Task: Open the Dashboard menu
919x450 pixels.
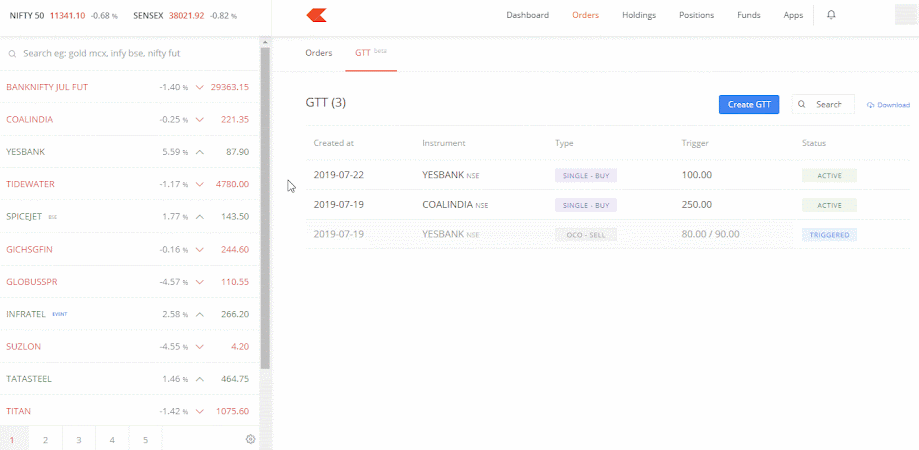Action: click(x=527, y=15)
